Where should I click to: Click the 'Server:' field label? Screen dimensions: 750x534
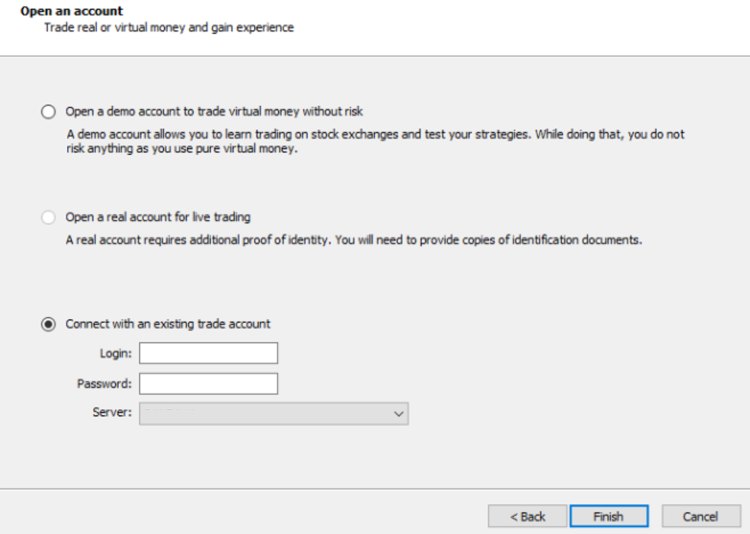point(112,413)
